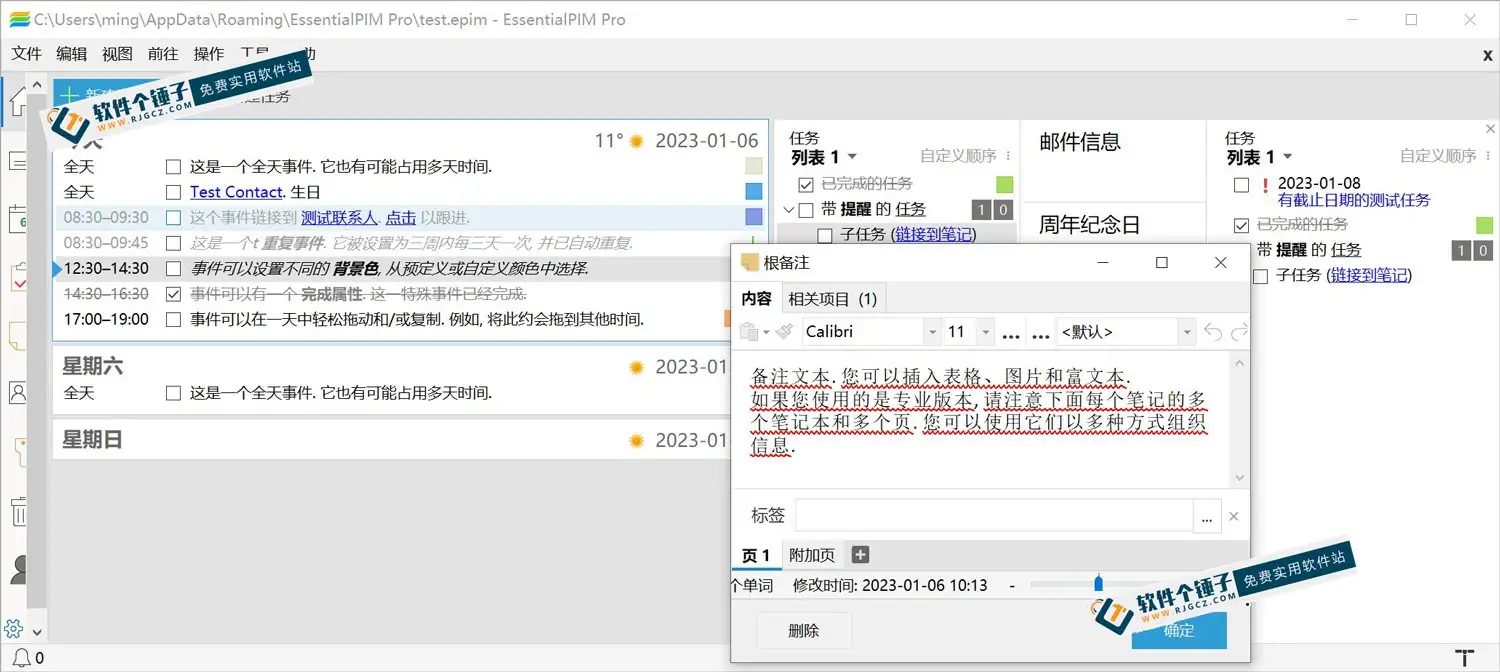
Task: Click green color swatch of left 已完成的任务
Action: tap(1004, 184)
